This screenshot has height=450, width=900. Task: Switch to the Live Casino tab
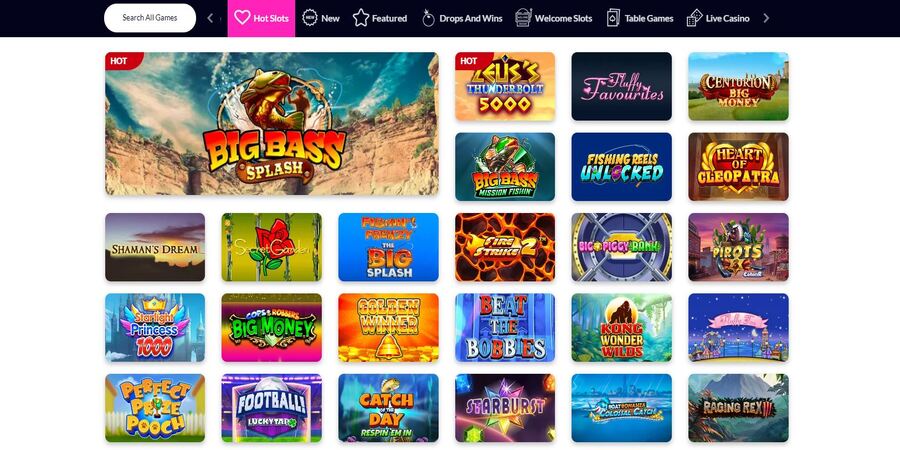[718, 18]
